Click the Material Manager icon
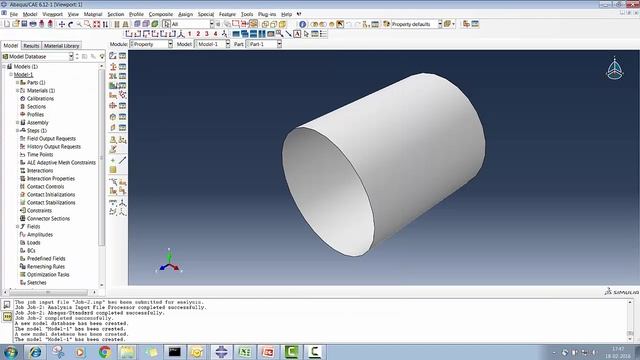This screenshot has width=640, height=360. point(122,56)
